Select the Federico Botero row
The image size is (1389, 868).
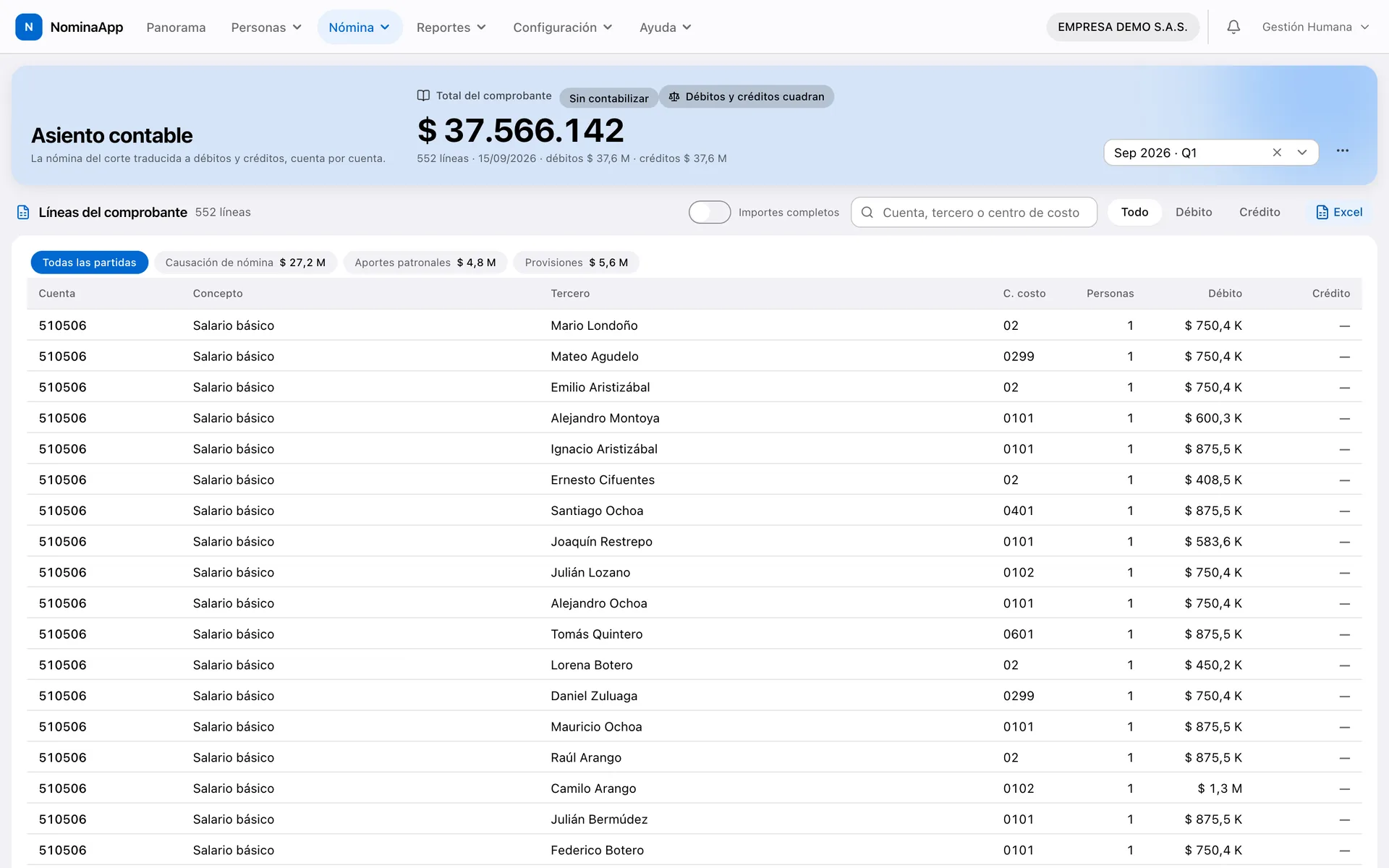click(694, 850)
